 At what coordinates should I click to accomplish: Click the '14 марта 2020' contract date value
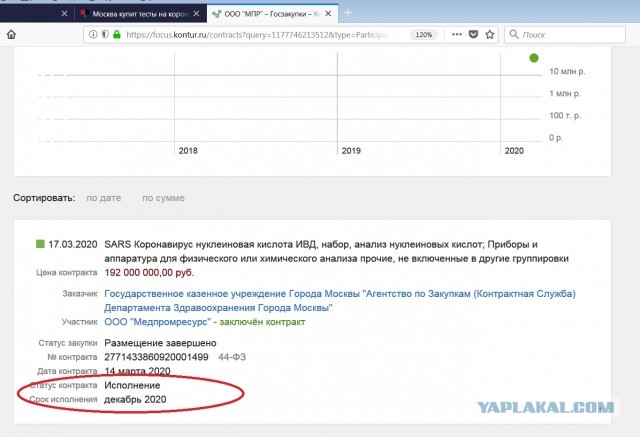[x=137, y=371]
